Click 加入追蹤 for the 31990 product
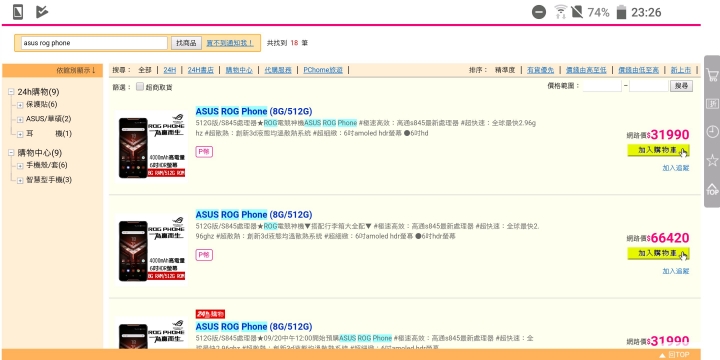720x360 pixels. click(676, 168)
